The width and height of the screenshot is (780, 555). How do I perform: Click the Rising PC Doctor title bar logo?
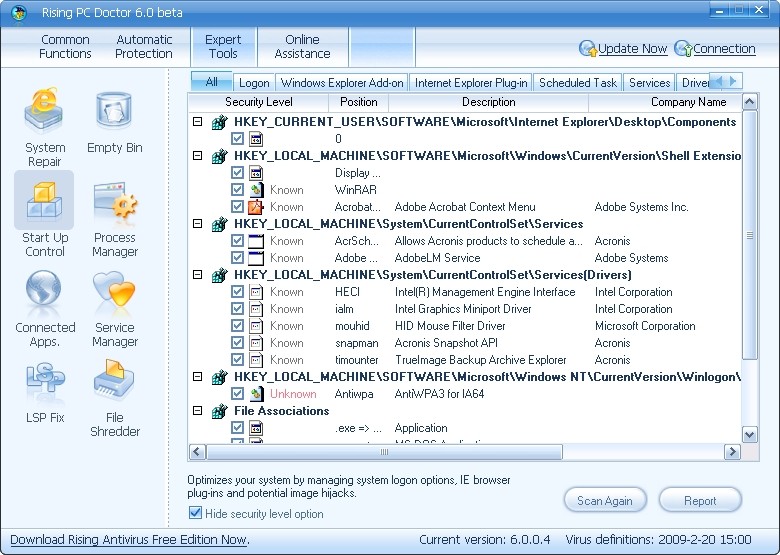(x=19, y=12)
